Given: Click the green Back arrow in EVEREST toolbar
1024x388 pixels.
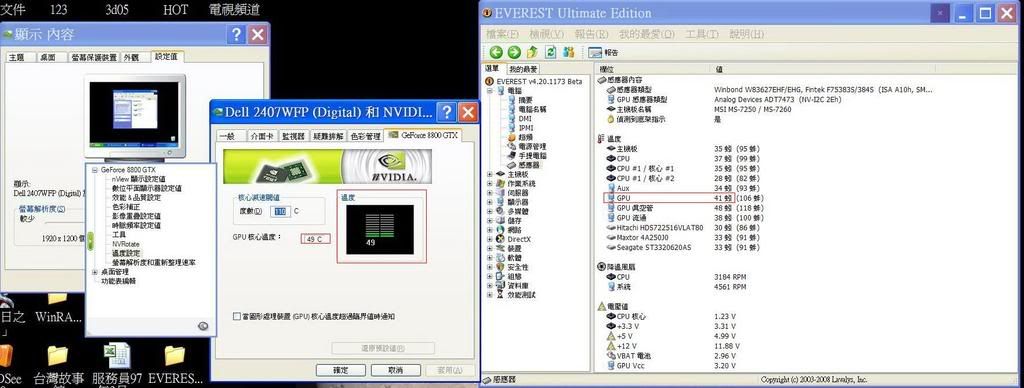Looking at the screenshot, I should click(496, 52).
